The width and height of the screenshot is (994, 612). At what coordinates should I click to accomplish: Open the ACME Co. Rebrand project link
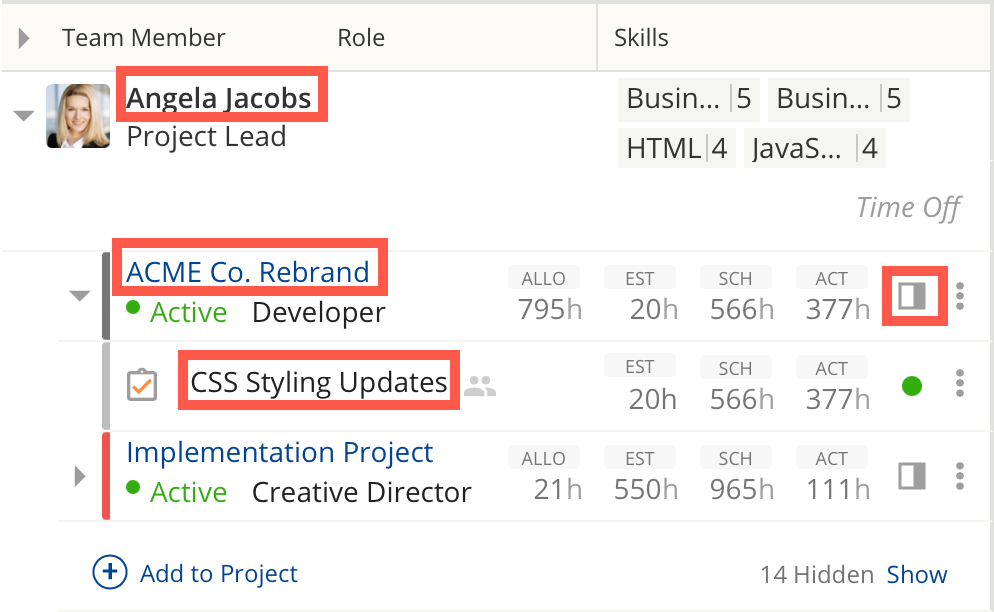click(x=247, y=271)
